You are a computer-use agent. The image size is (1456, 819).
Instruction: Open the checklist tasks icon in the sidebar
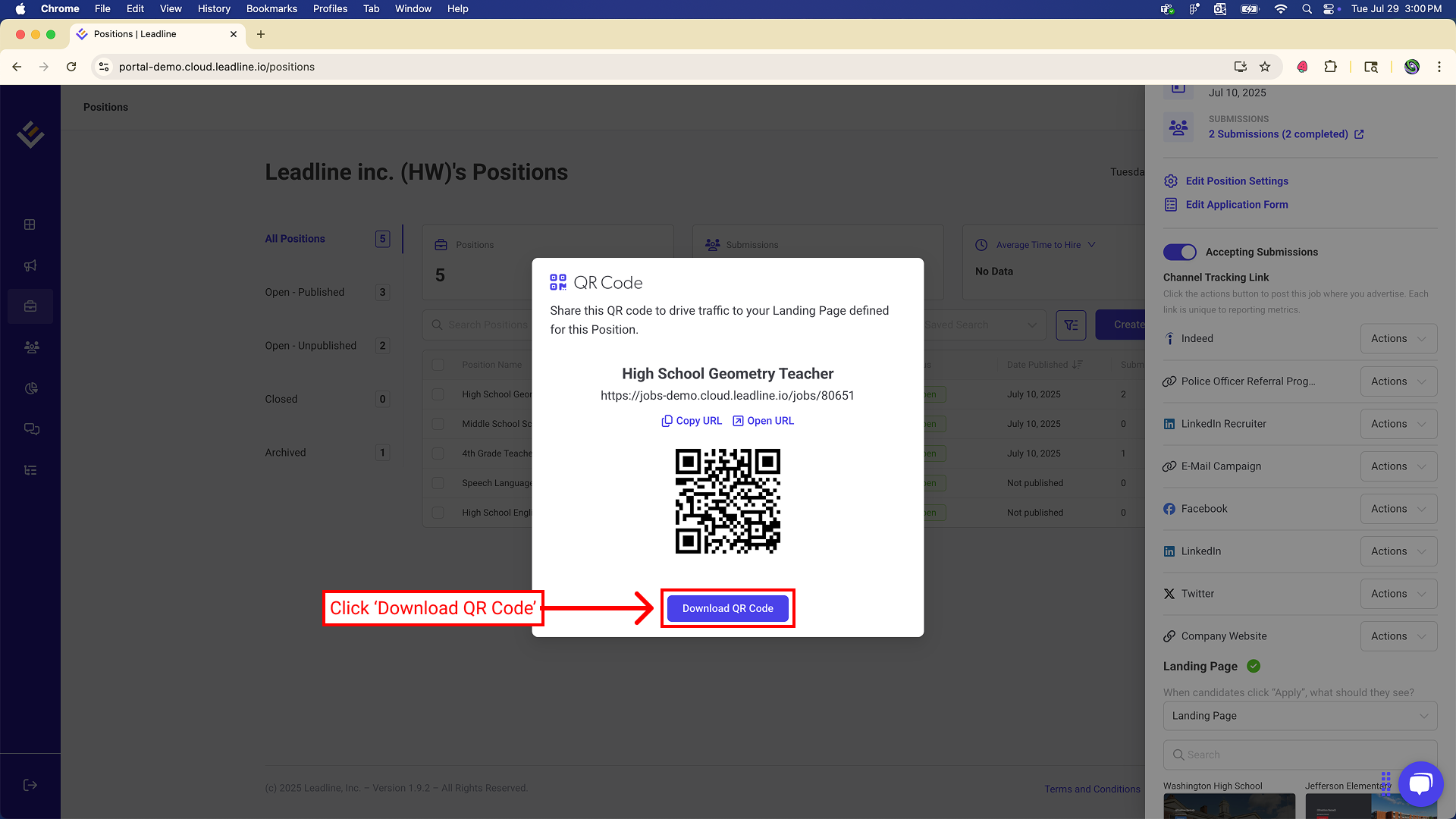pyautogui.click(x=30, y=470)
